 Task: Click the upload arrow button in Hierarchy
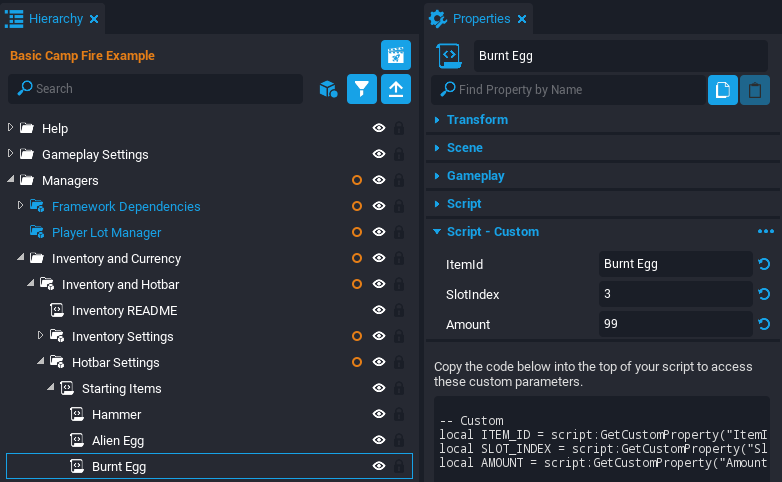(x=396, y=89)
